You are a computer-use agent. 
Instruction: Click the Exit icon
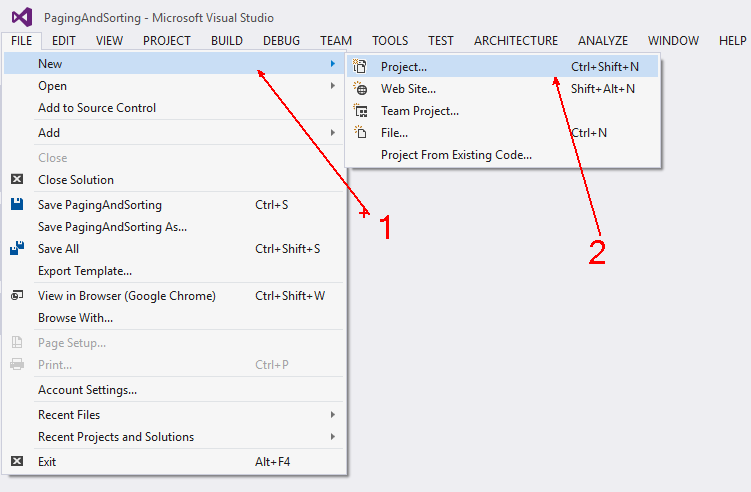[17, 461]
